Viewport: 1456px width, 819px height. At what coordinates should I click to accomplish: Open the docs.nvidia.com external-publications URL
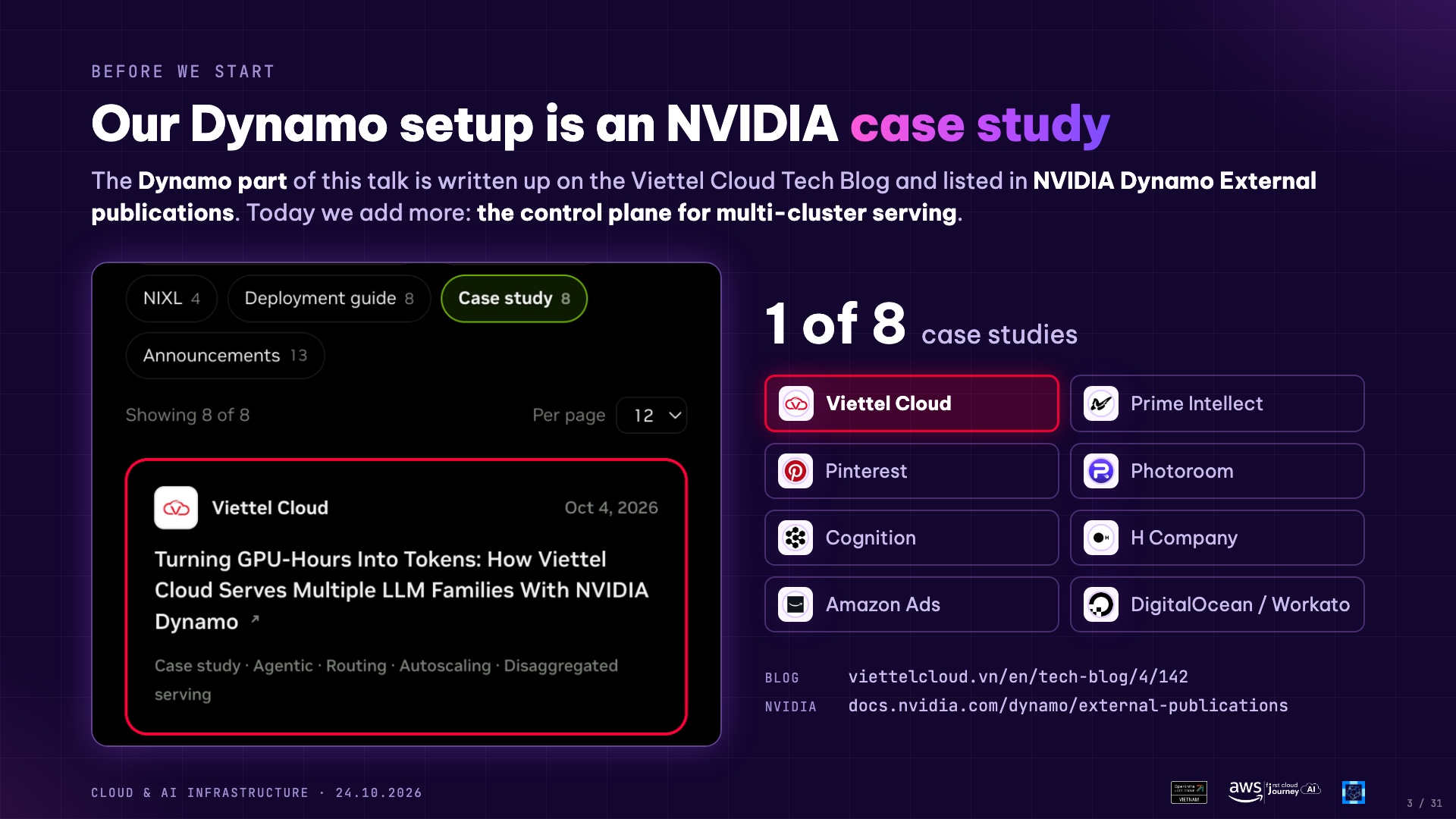click(1068, 705)
